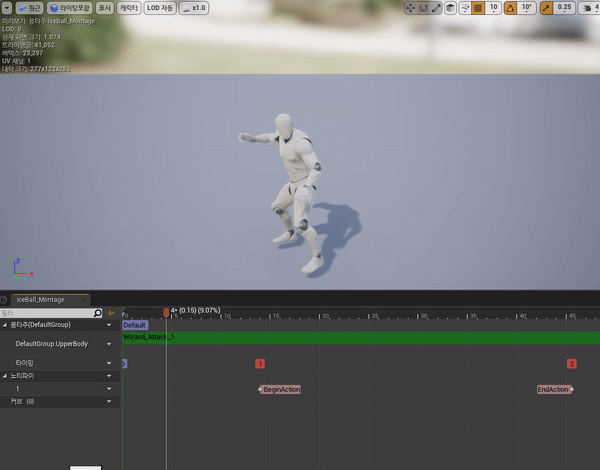Select the EndAction notify
Viewport: 600px width, 470px height.
click(x=555, y=390)
